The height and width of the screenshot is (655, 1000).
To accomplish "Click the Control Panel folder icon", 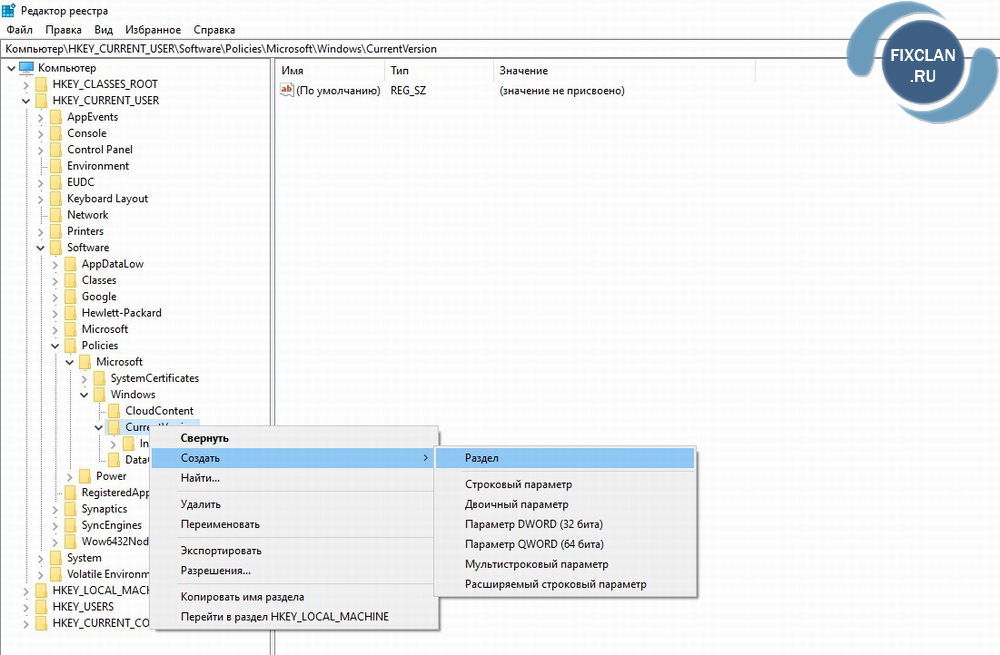I will click(56, 150).
